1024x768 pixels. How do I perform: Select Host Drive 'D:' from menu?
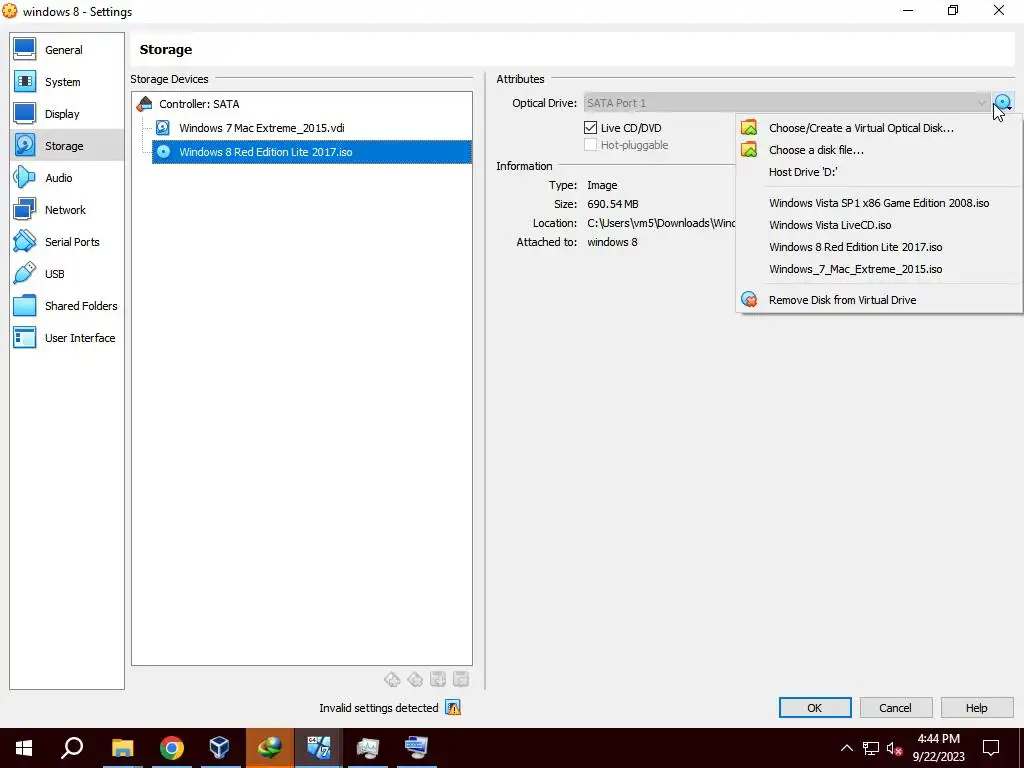click(x=878, y=172)
